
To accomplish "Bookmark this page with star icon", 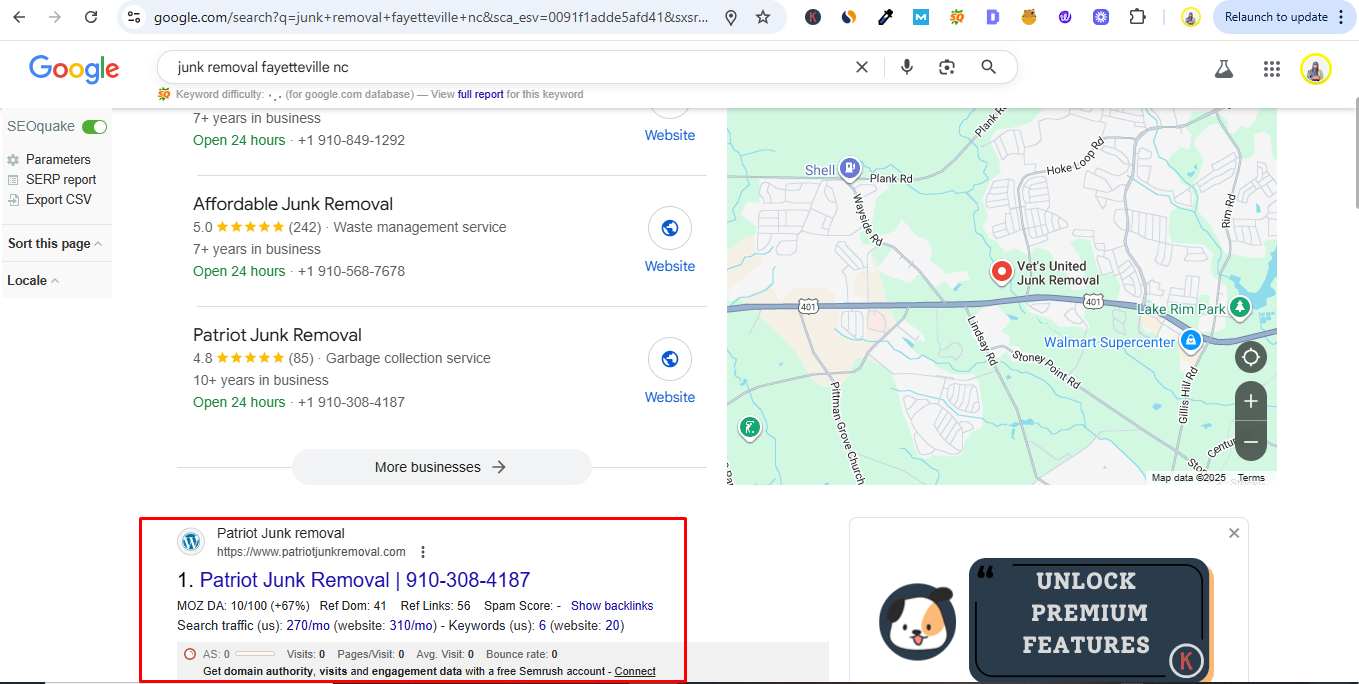I will point(763,17).
